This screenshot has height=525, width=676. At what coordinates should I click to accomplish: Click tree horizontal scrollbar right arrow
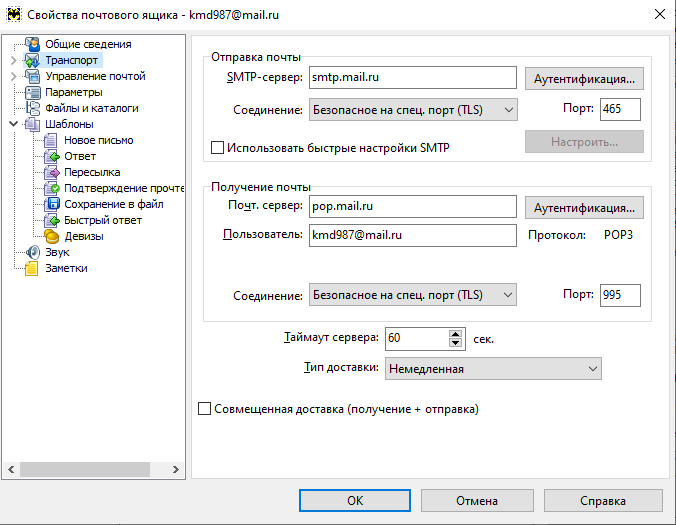click(x=175, y=469)
